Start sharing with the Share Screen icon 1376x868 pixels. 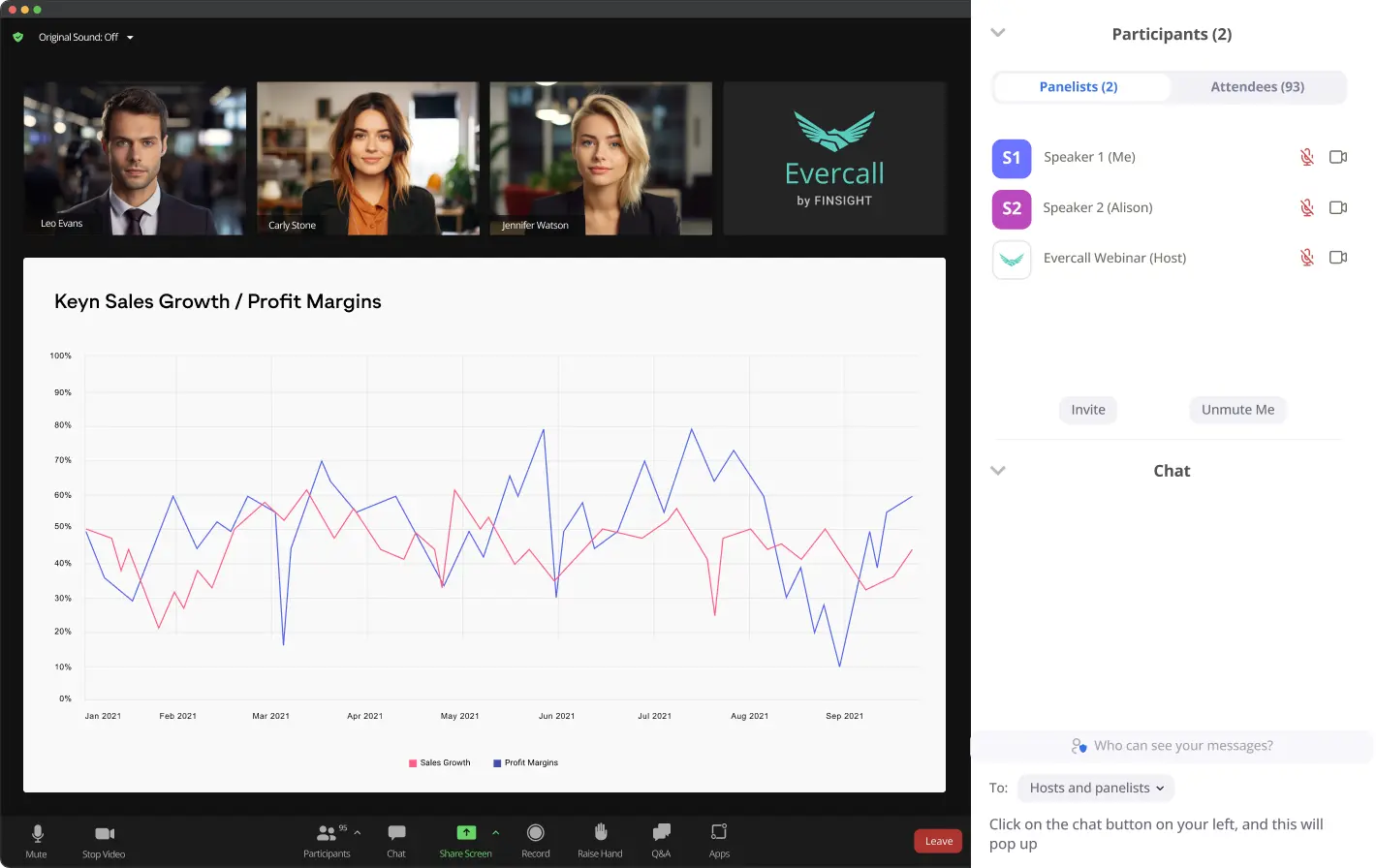(x=466, y=832)
